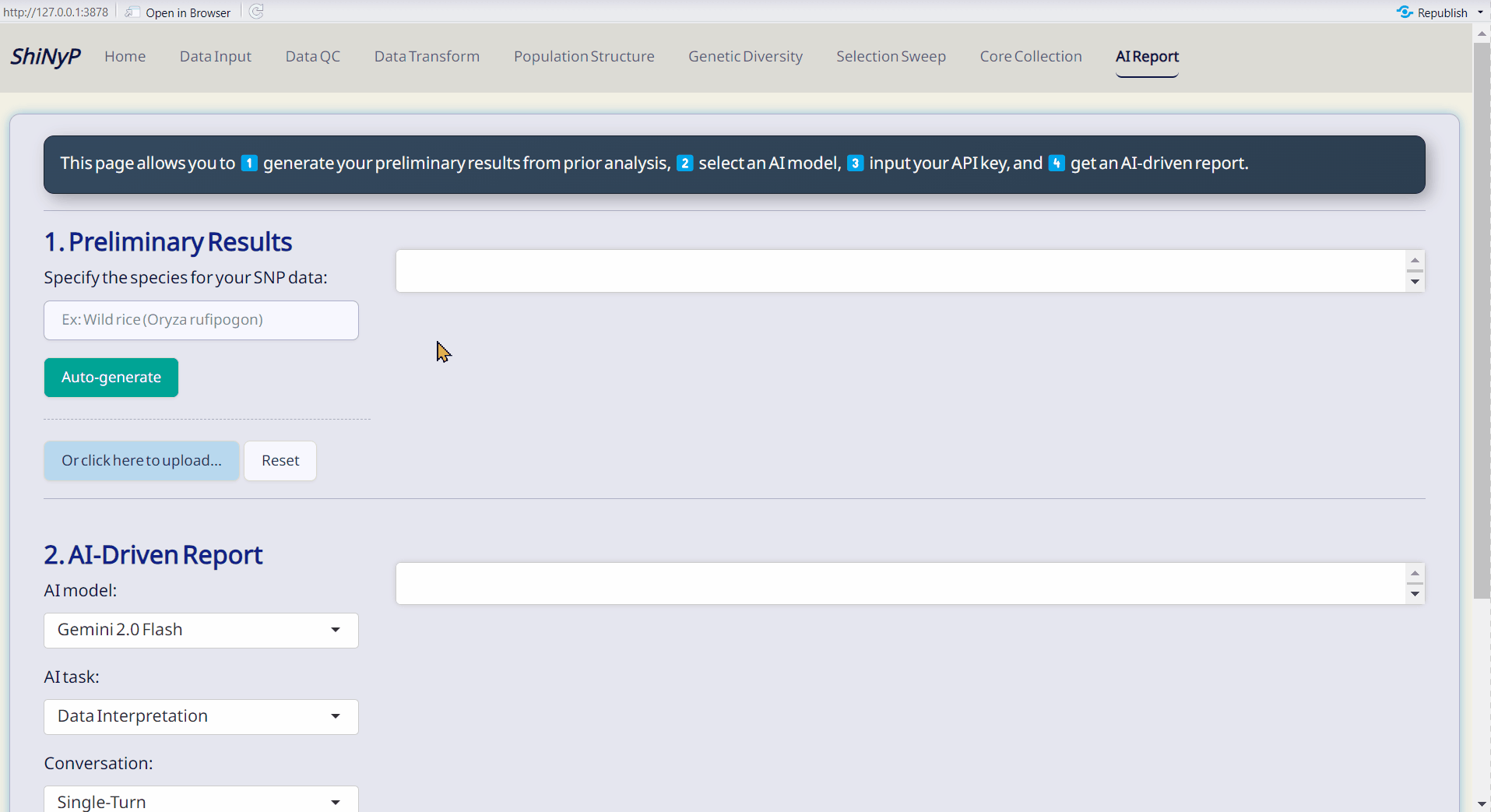Click the page scrollbar down arrow
This screenshot has height=812, width=1491.
point(1482,803)
